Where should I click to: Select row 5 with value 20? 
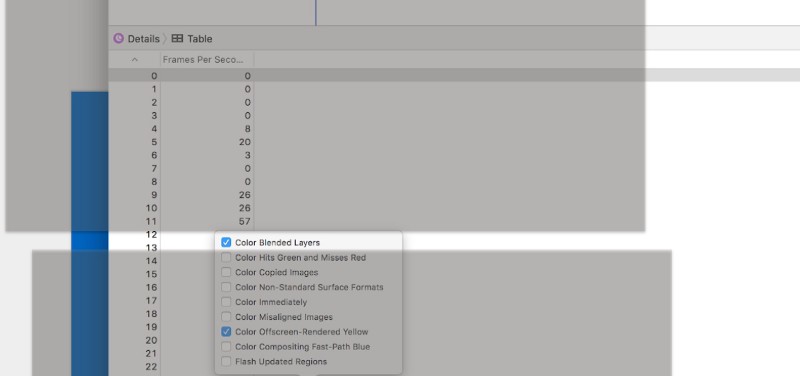point(454,142)
